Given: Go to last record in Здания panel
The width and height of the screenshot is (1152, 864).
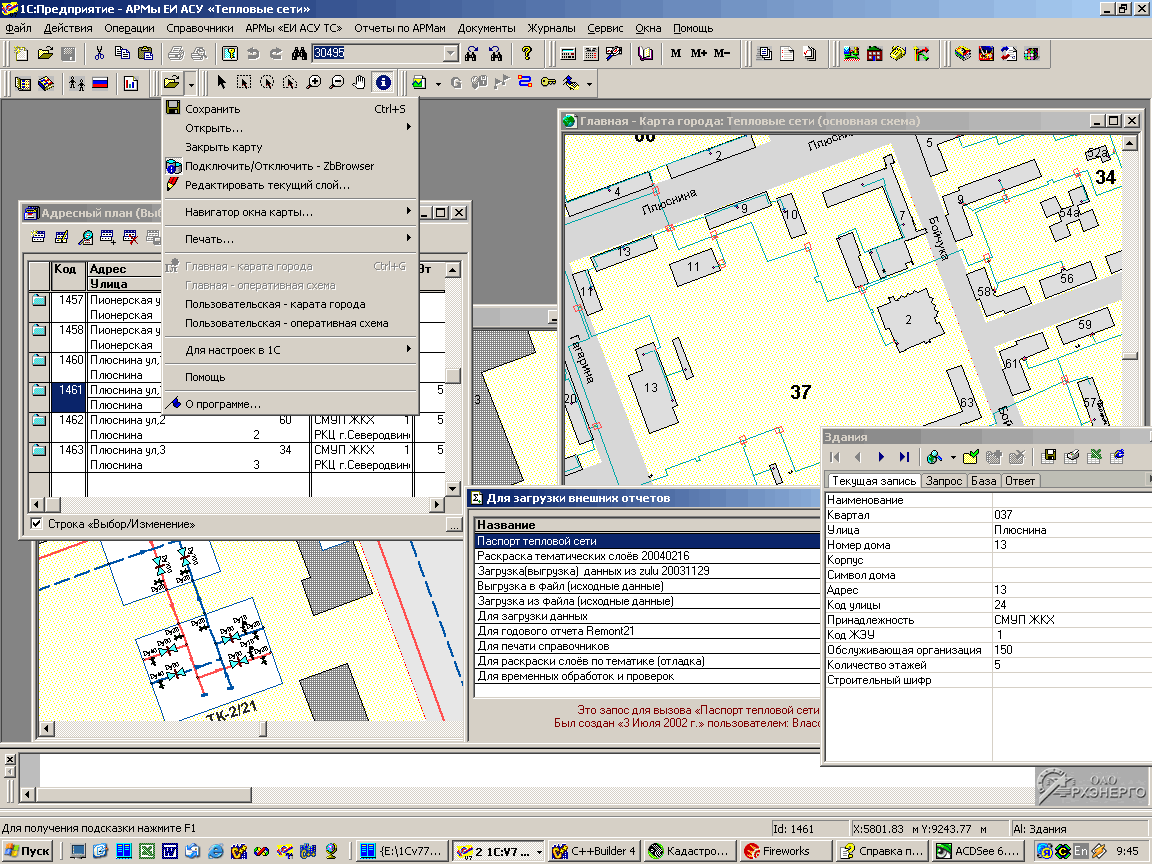Looking at the screenshot, I should click(904, 457).
